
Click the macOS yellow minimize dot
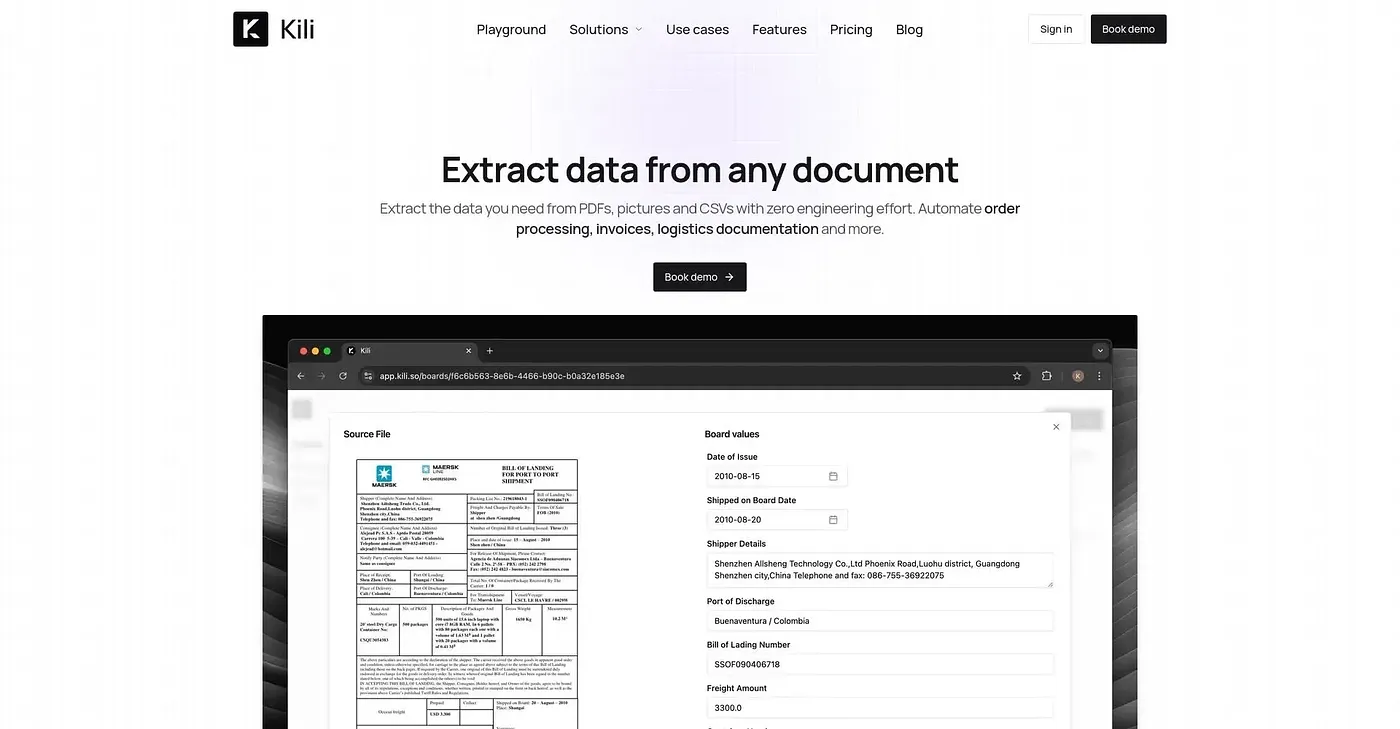[315, 351]
